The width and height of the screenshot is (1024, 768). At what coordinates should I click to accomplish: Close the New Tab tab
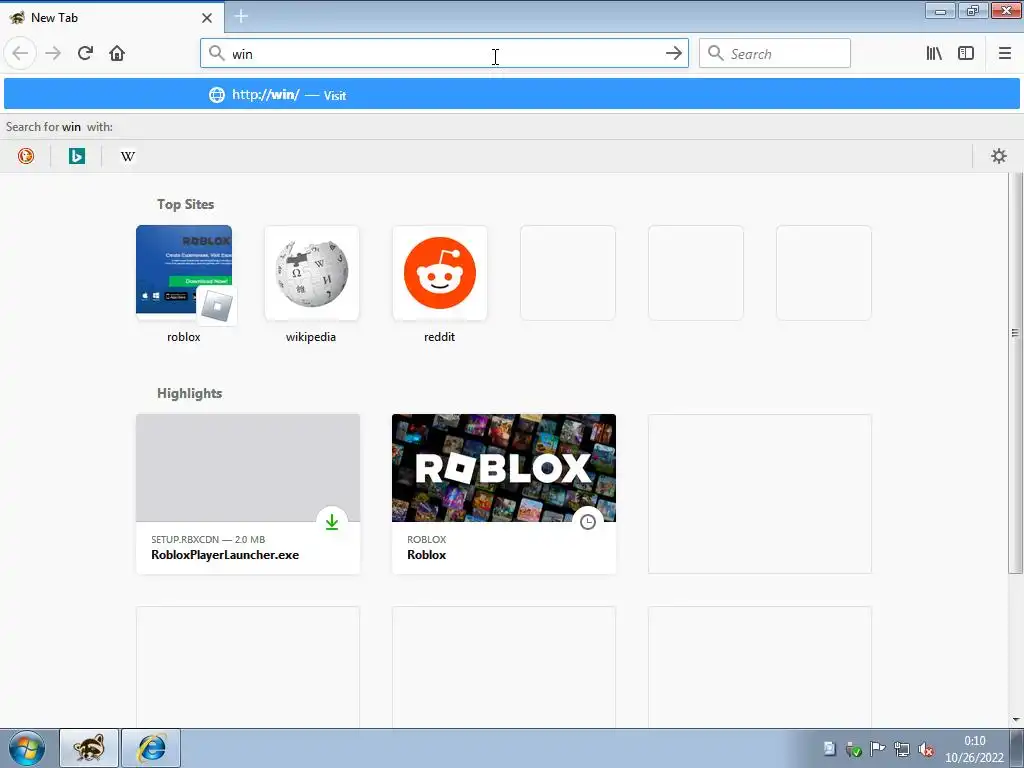[x=206, y=18]
